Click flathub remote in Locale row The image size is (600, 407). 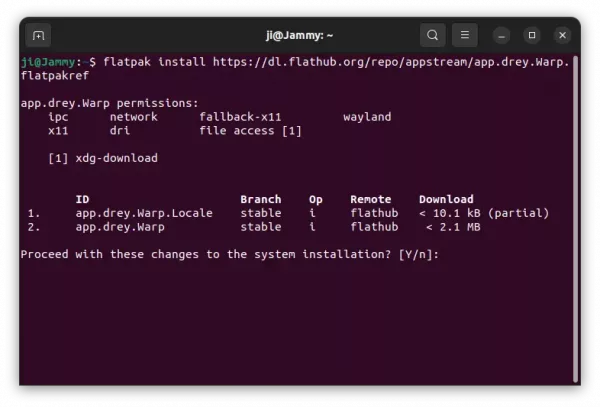click(x=374, y=213)
